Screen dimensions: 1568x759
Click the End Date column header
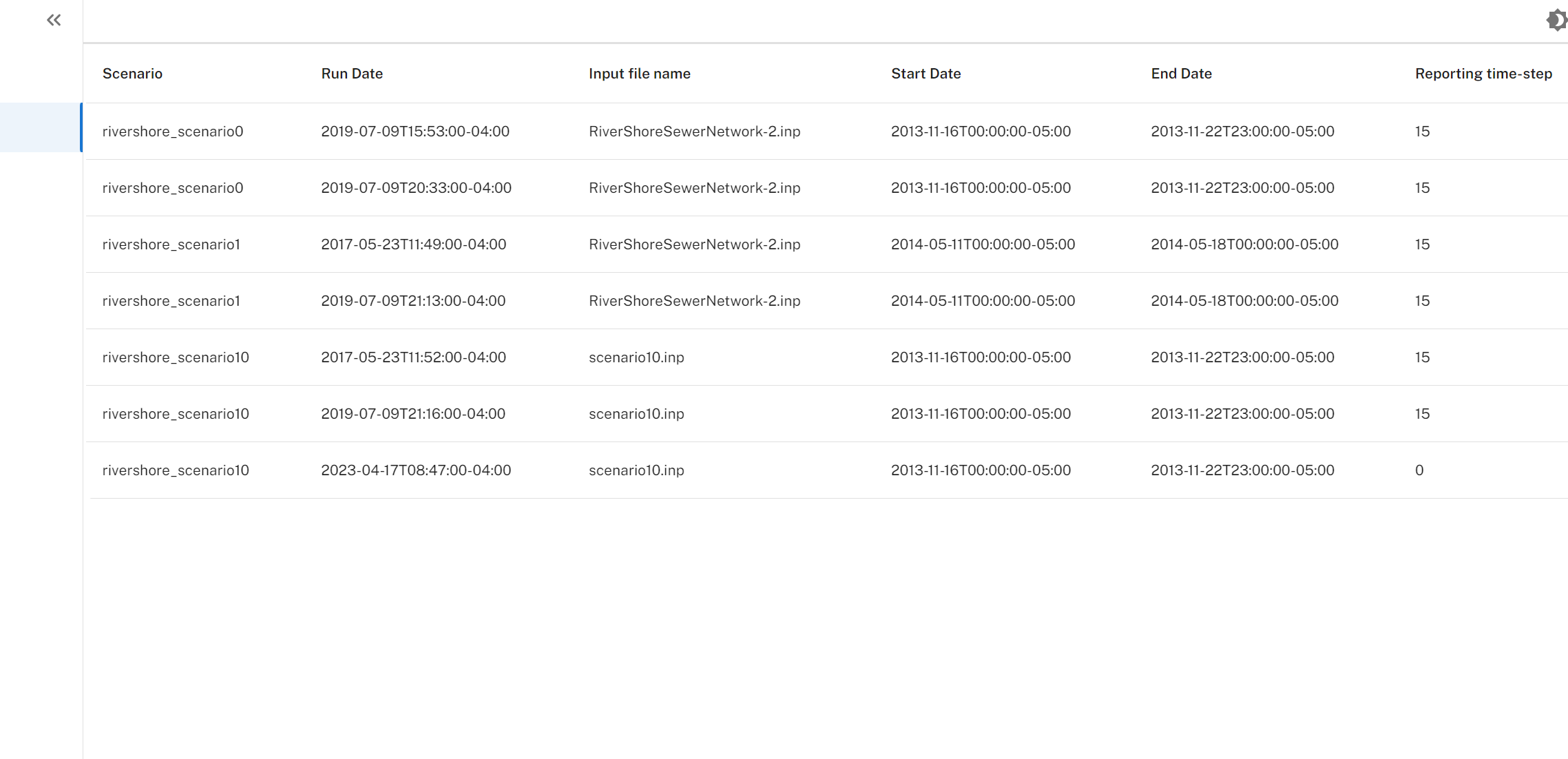(1181, 74)
